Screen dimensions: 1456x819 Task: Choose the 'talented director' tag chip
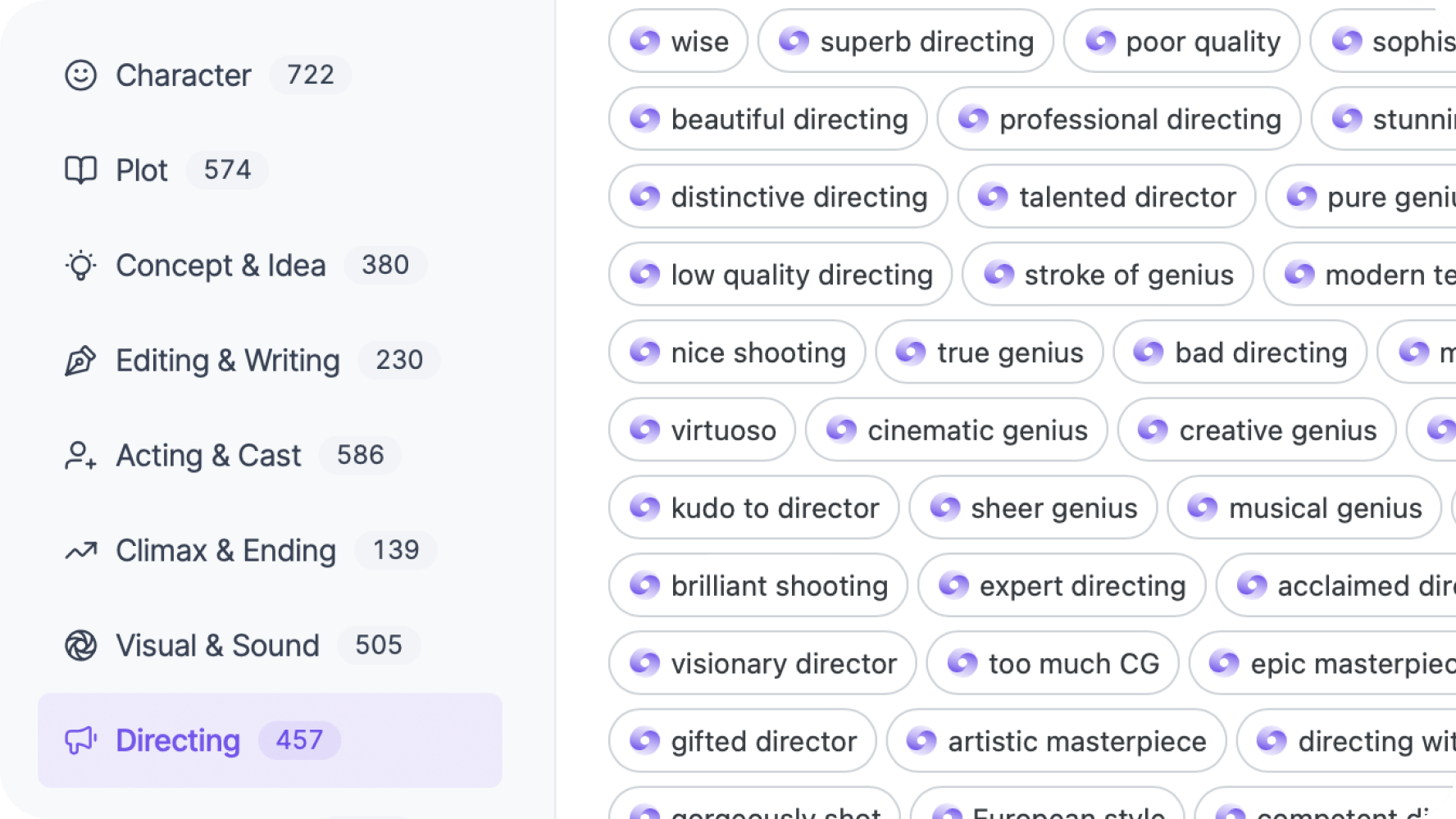coord(1106,197)
